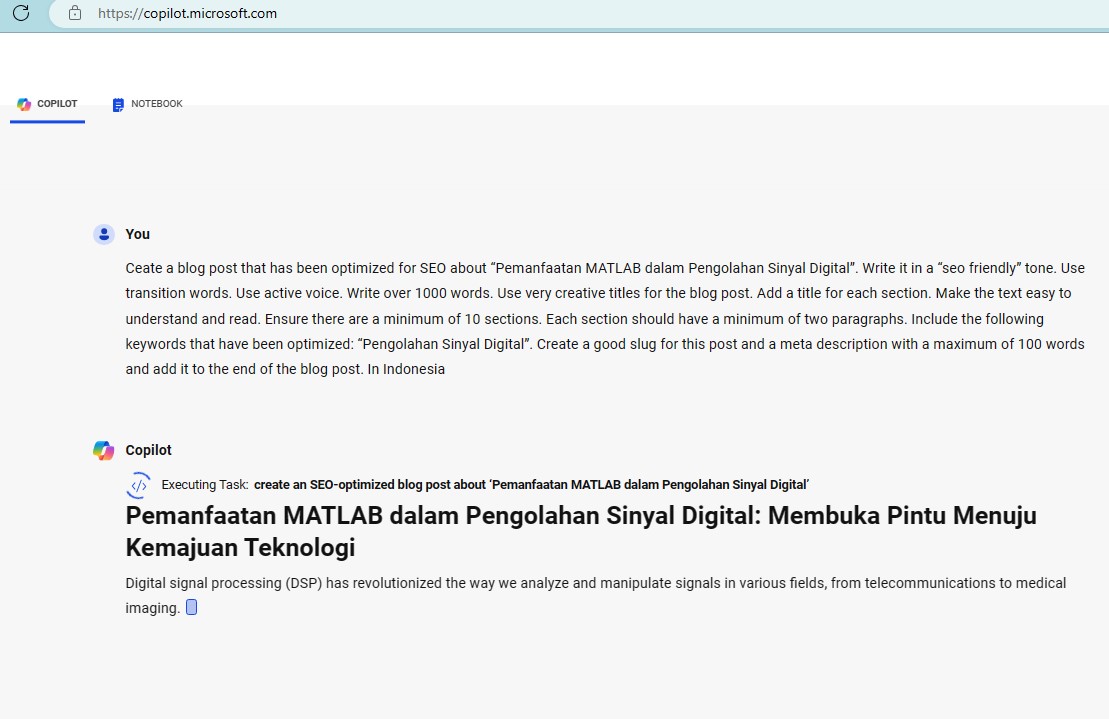Focus the copilot.microsoft.com address bar
The height and width of the screenshot is (719, 1109).
[580, 13]
